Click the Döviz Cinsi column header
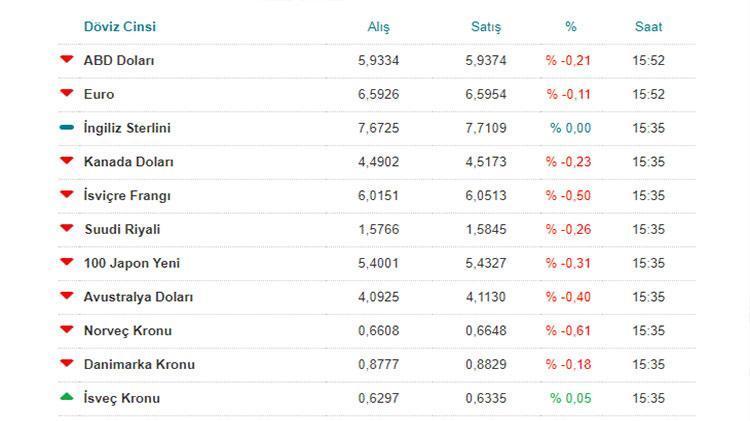 click(x=120, y=27)
